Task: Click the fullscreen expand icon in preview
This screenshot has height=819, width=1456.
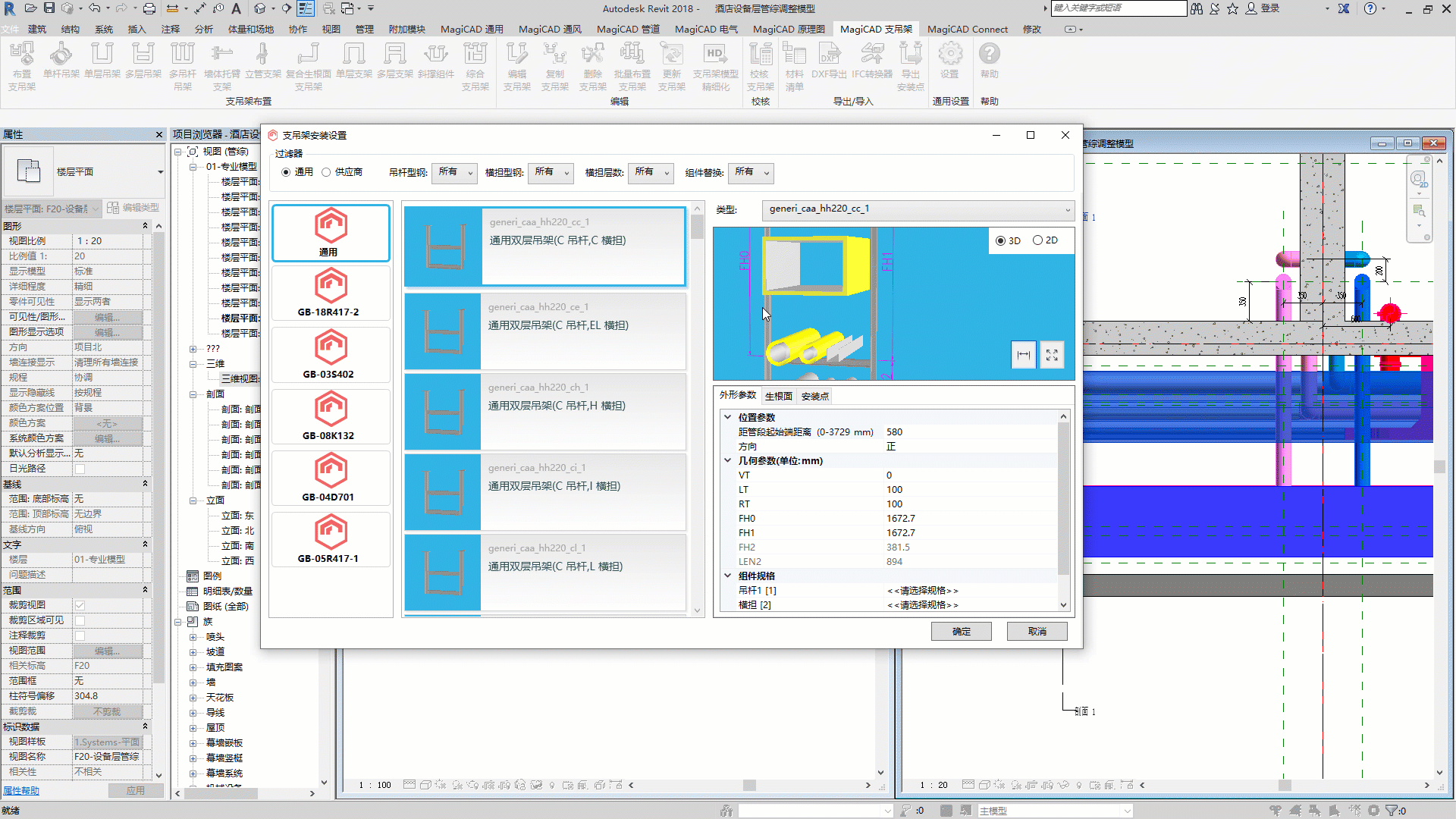Action: pyautogui.click(x=1052, y=355)
